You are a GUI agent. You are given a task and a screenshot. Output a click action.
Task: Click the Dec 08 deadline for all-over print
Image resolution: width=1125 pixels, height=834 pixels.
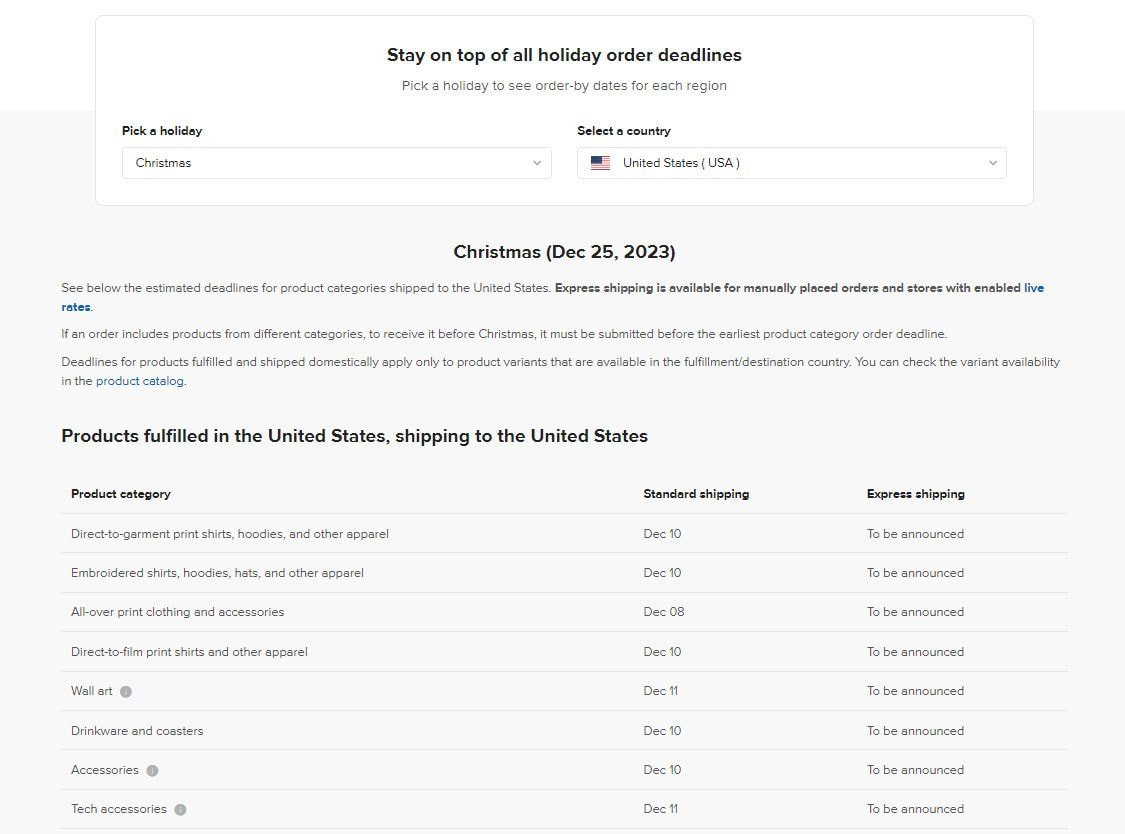pyautogui.click(x=664, y=612)
